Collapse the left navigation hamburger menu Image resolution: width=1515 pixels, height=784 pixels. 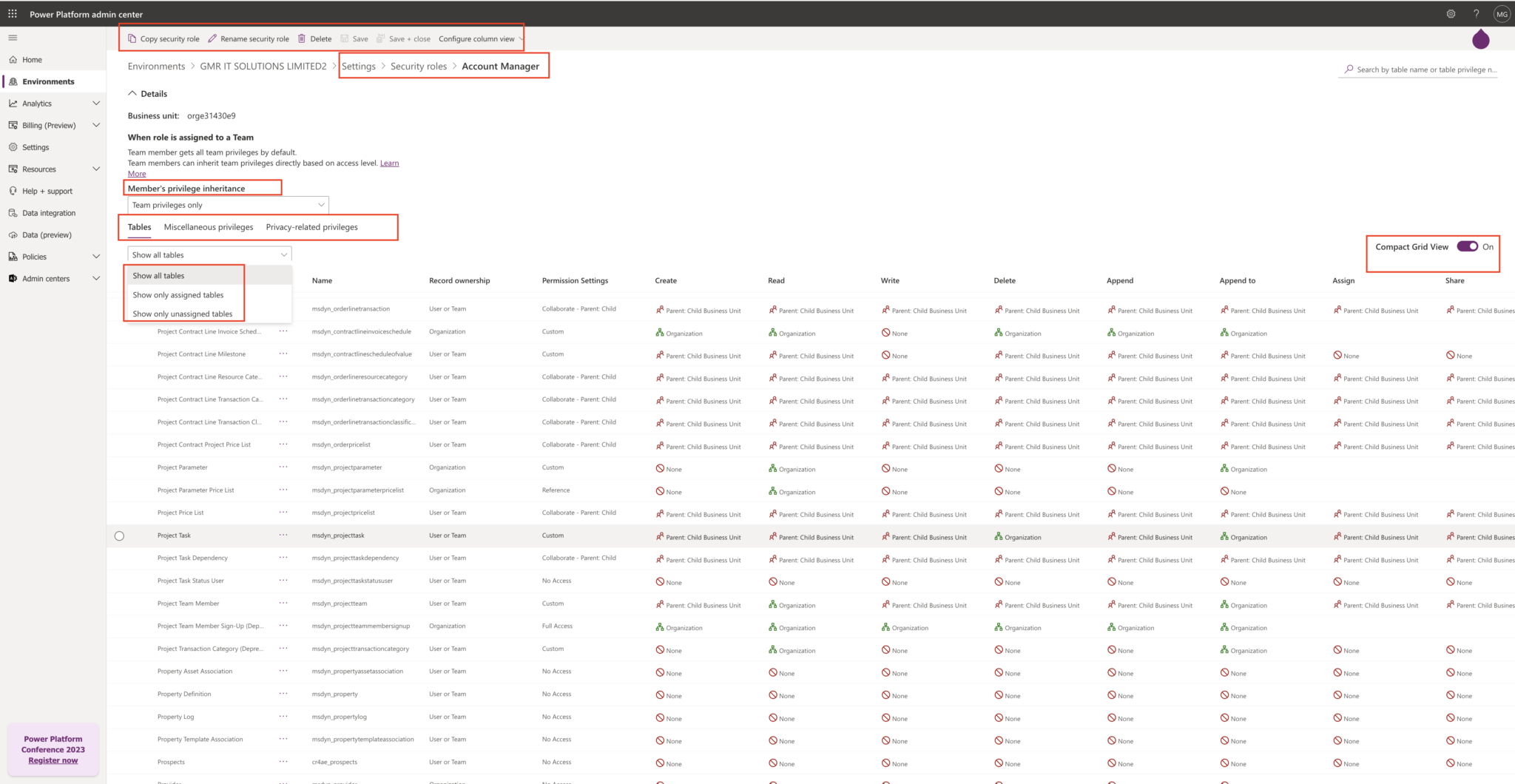pos(13,38)
